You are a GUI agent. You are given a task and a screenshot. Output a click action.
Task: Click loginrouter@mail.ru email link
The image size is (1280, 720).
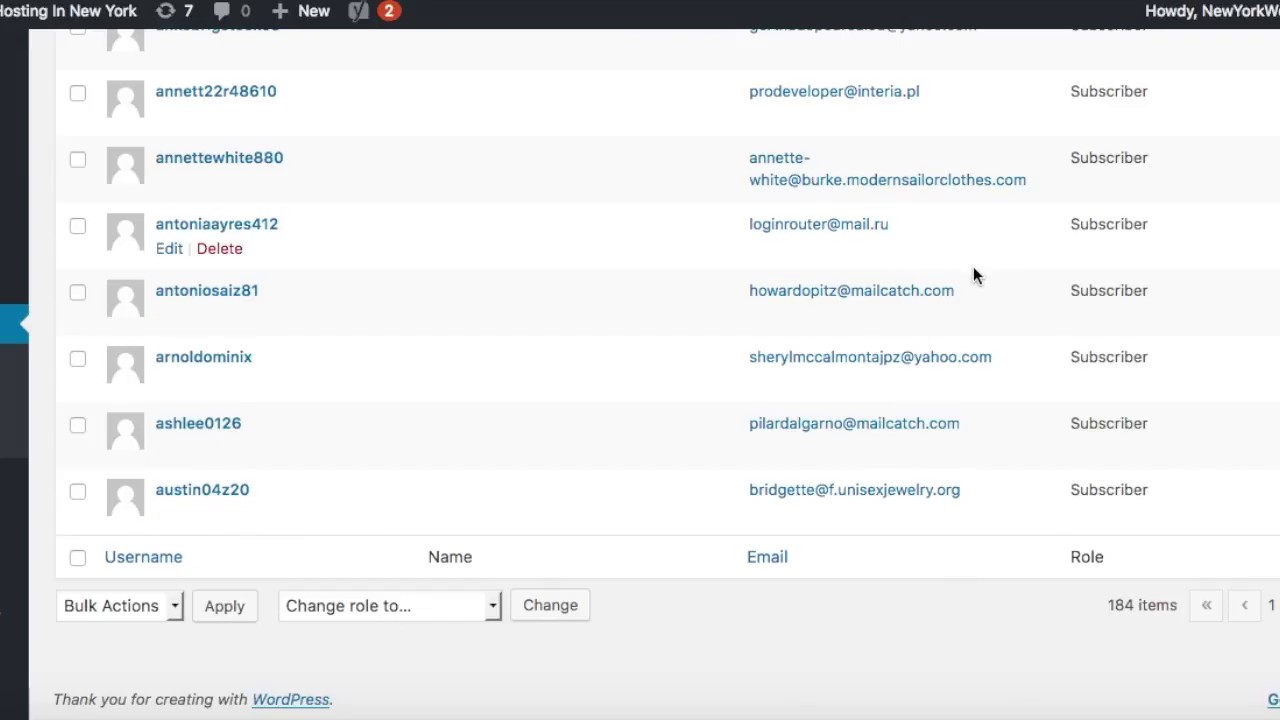point(819,224)
